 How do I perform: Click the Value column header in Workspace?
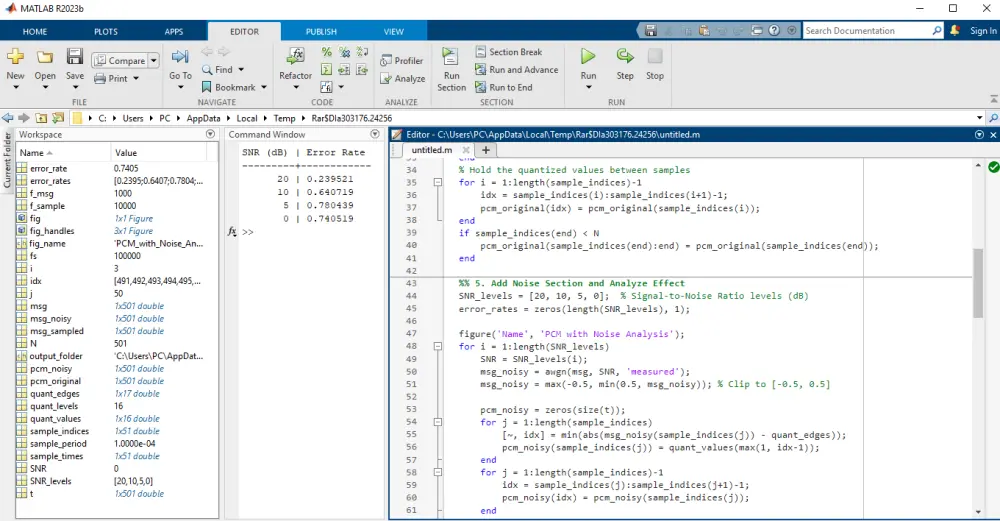pyautogui.click(x=159, y=152)
